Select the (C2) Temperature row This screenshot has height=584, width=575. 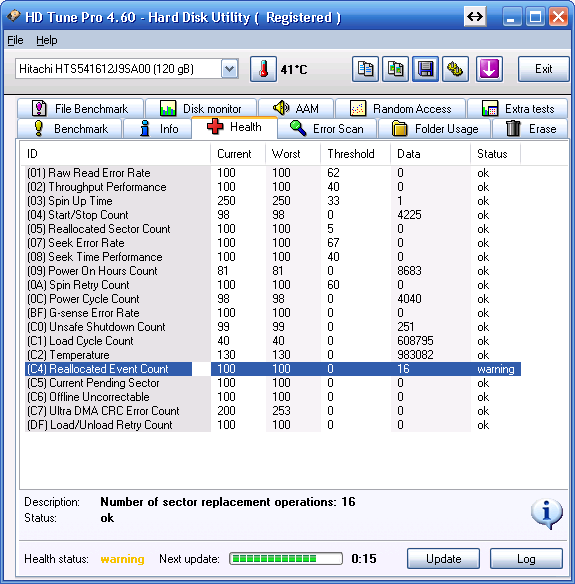[x=273, y=355]
